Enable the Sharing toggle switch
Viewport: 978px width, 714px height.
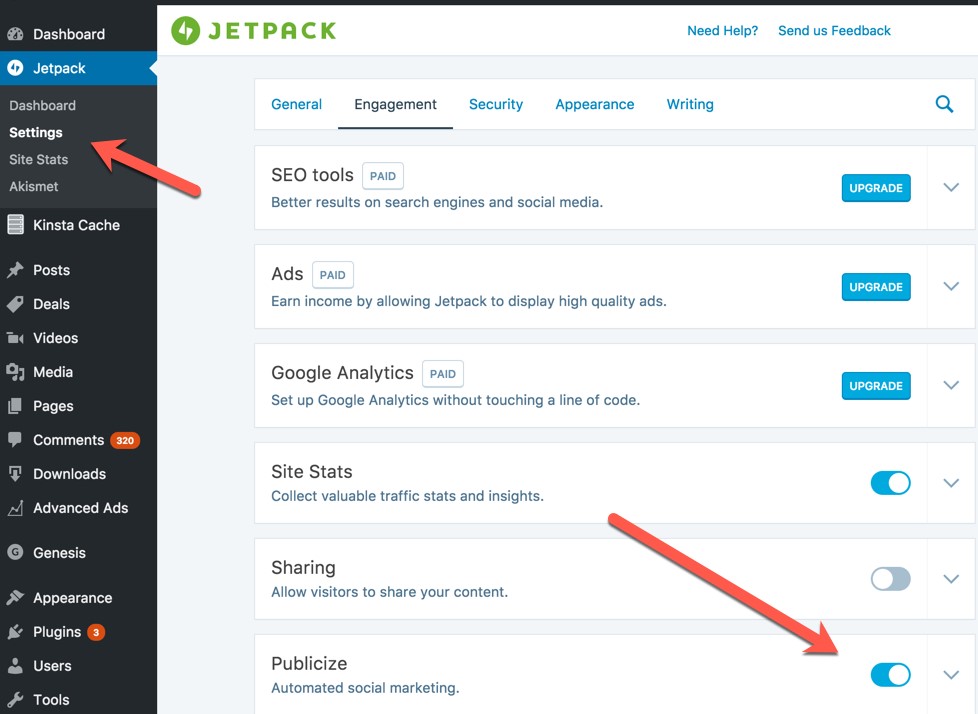click(x=890, y=579)
